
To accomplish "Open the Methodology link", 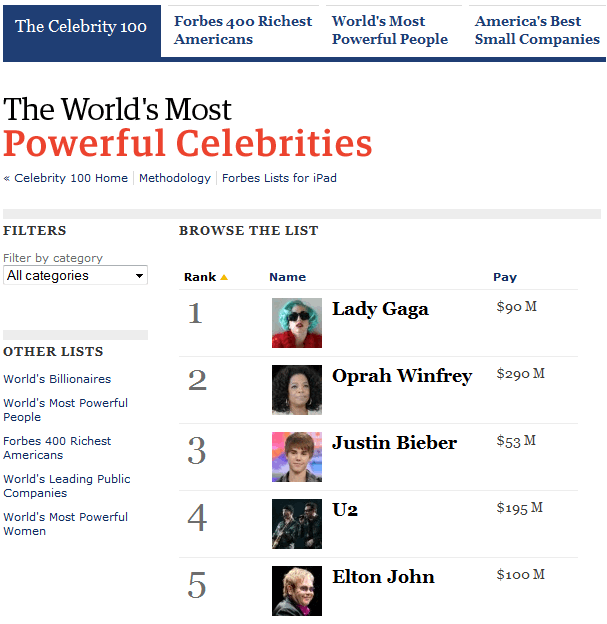I will click(175, 178).
